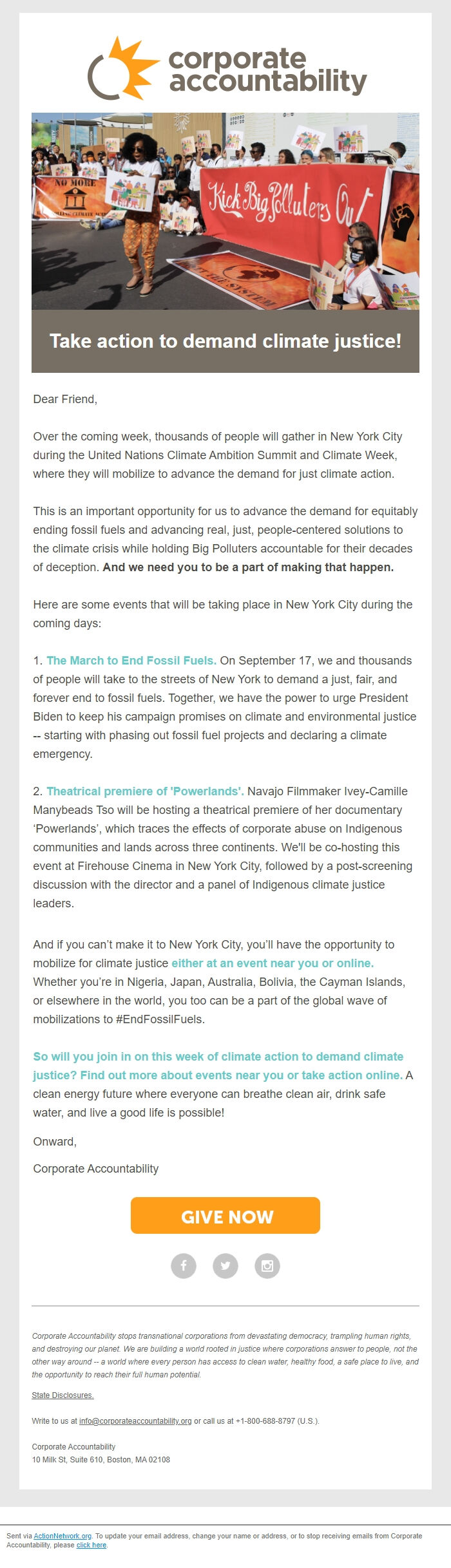
Task: Visit the ActionNetwork.org link in the footer
Action: coord(62,1536)
